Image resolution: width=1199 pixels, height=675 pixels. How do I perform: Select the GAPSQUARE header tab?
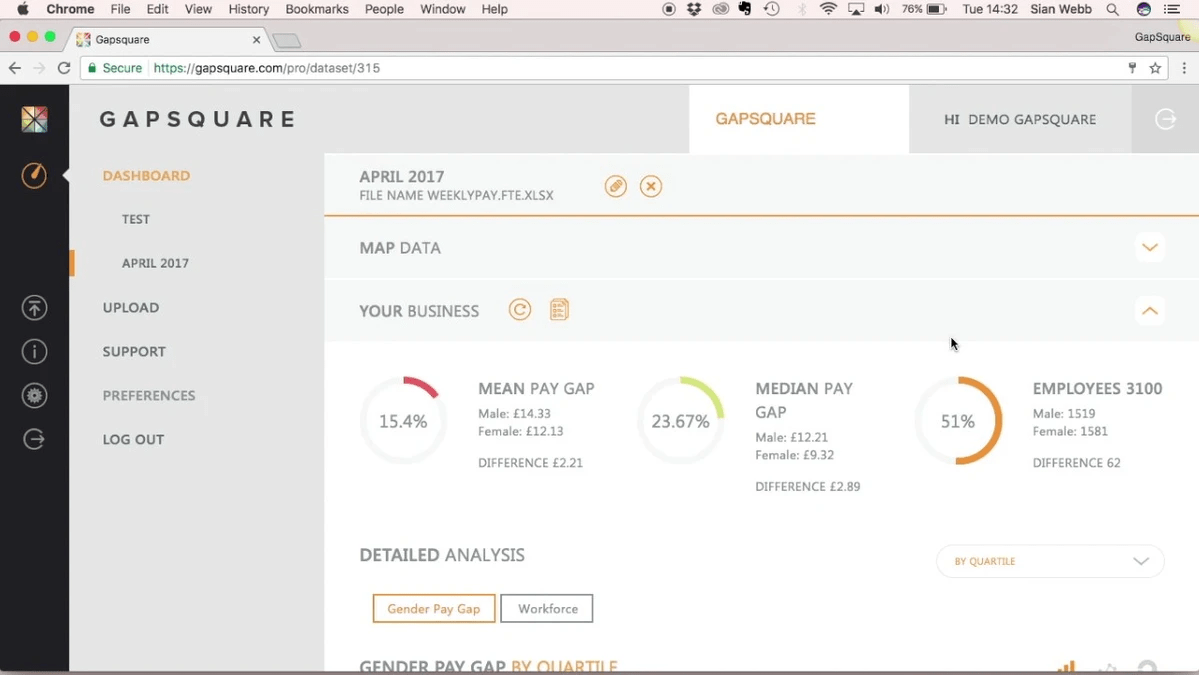pyautogui.click(x=766, y=119)
